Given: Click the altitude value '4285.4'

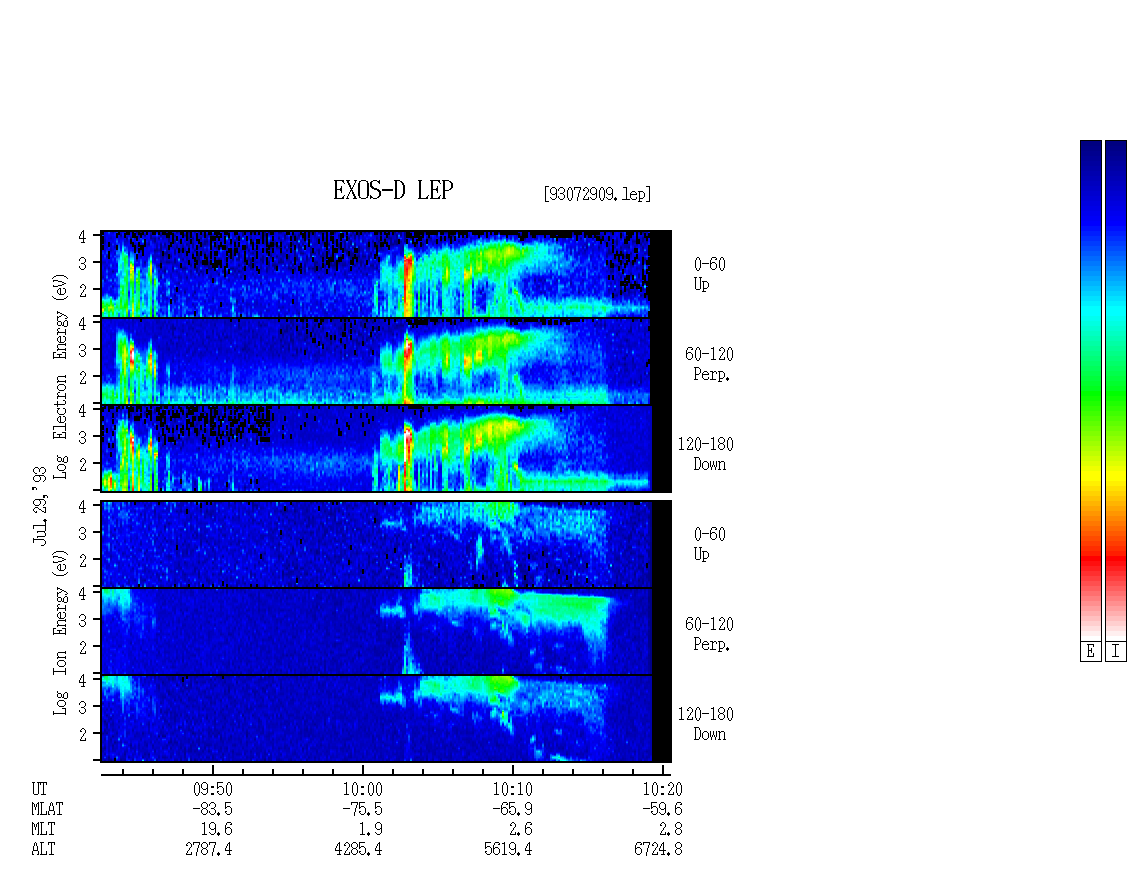Looking at the screenshot, I should coord(359,850).
